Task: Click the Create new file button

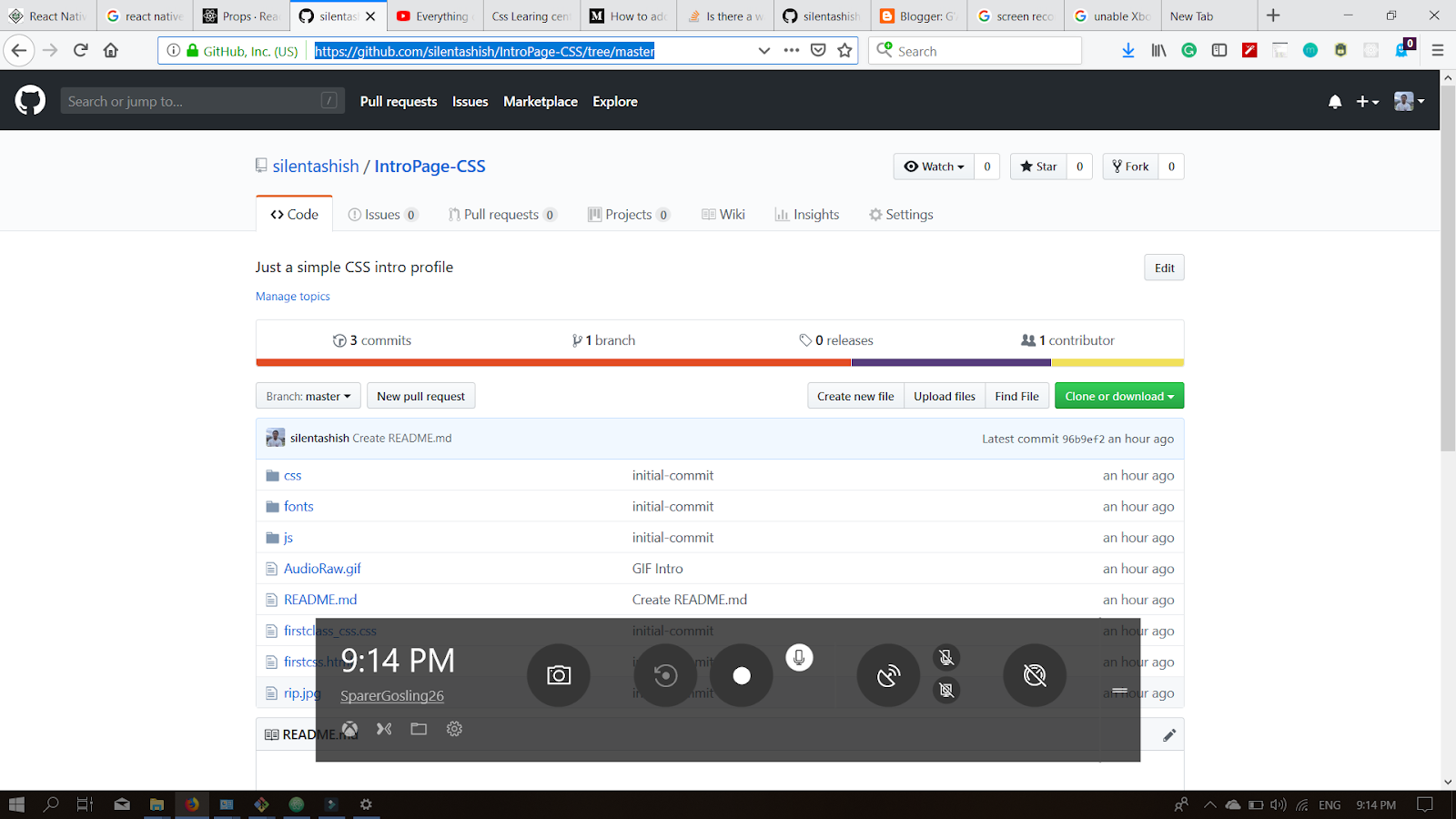Action: (x=854, y=395)
